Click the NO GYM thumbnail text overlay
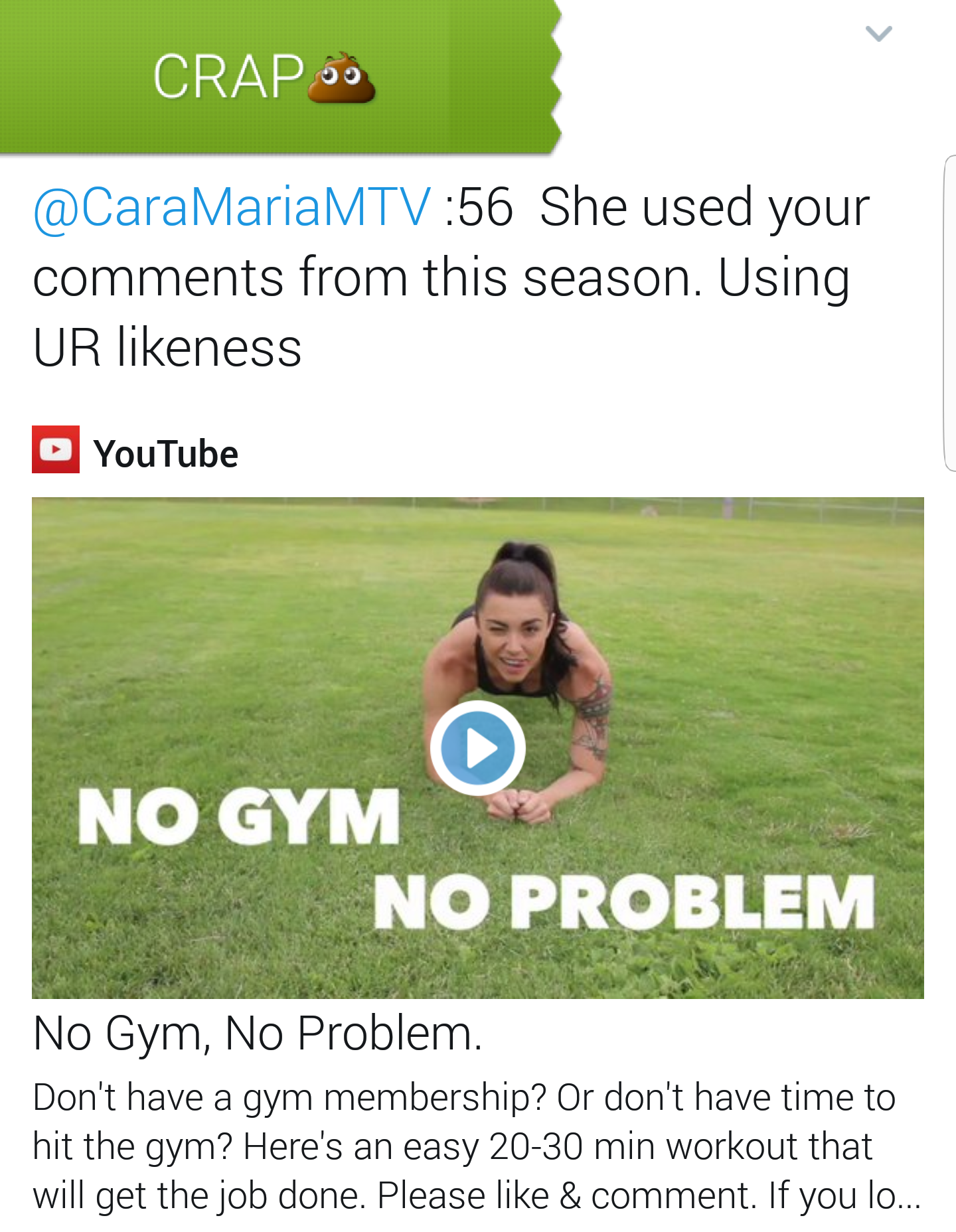Viewport: 956px width, 1232px height. (x=239, y=816)
